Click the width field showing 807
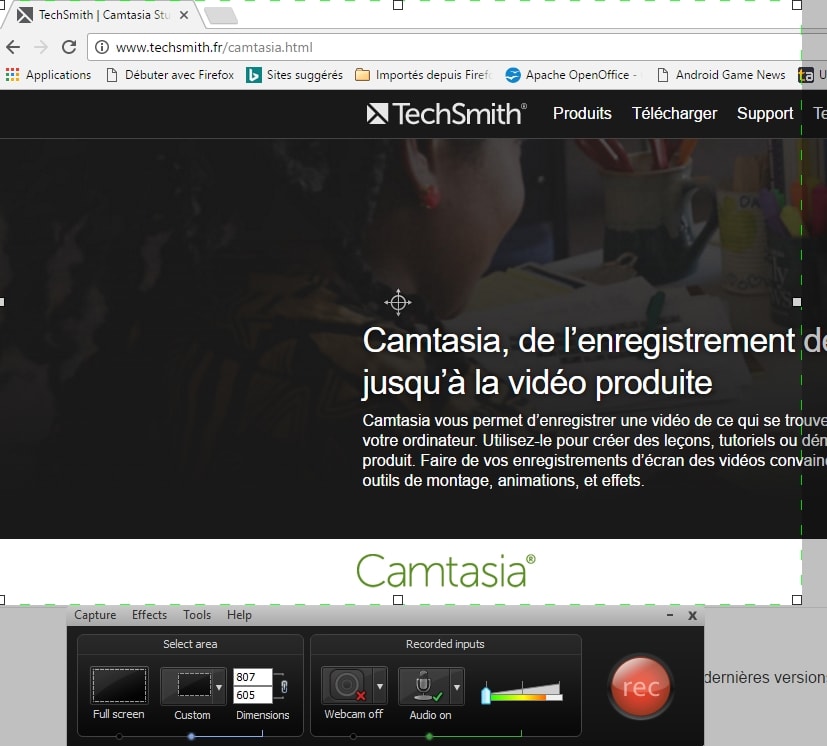 point(252,677)
